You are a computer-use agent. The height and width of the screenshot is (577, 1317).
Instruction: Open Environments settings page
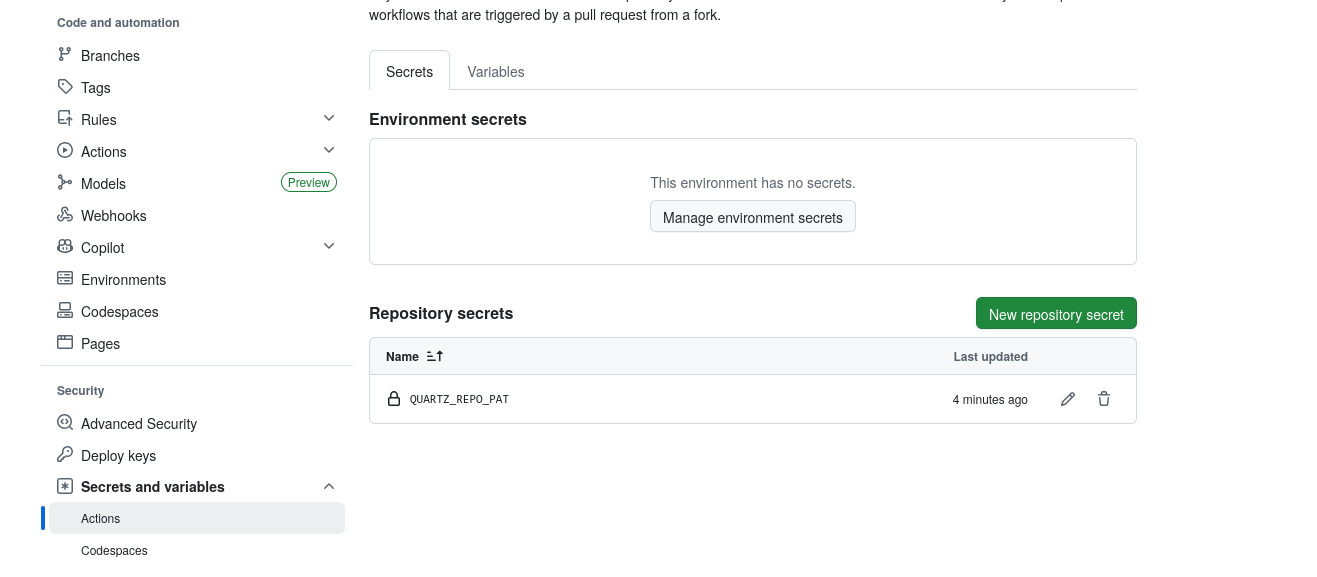(x=123, y=280)
